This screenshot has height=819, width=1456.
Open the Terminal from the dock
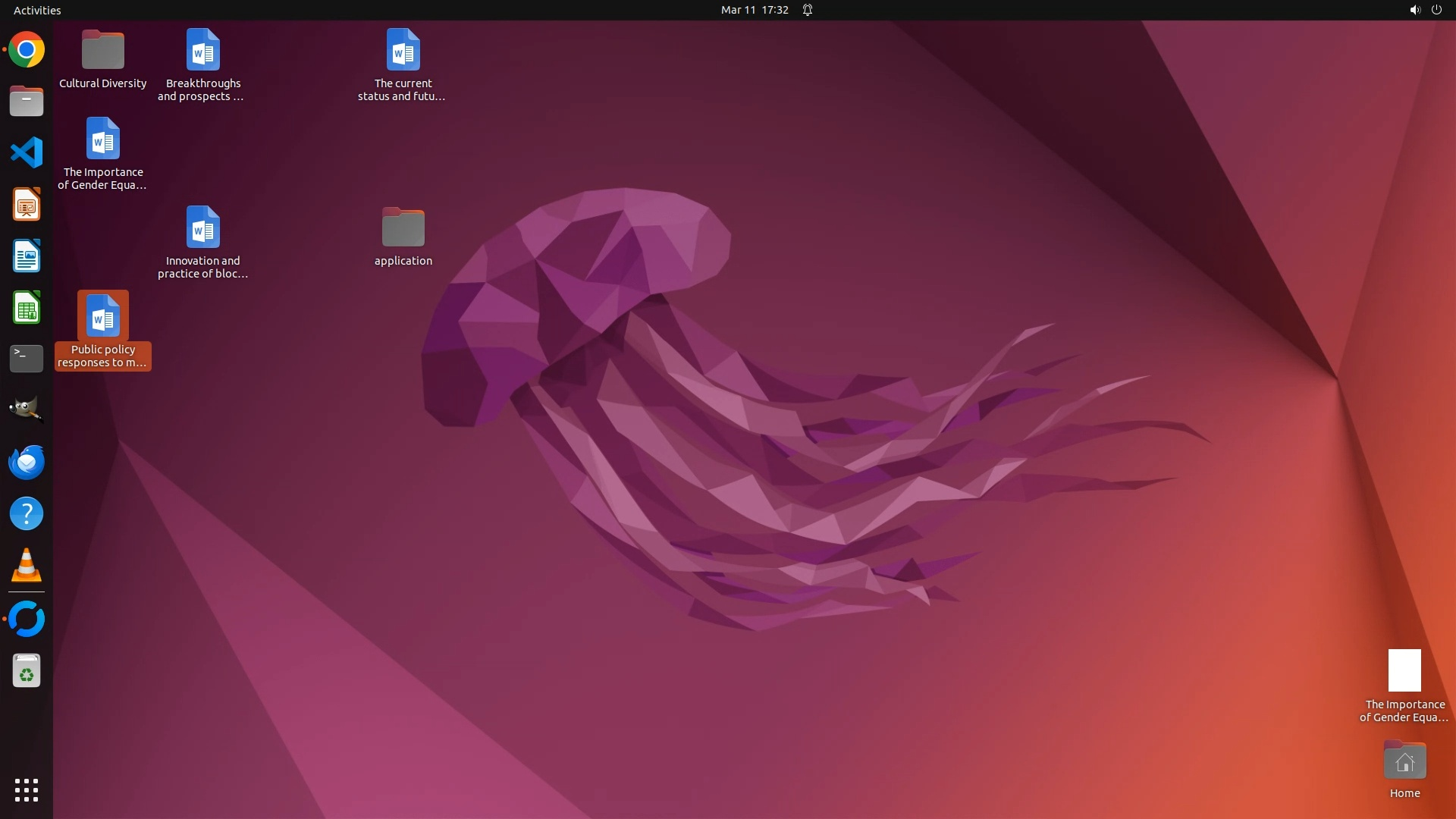point(27,359)
